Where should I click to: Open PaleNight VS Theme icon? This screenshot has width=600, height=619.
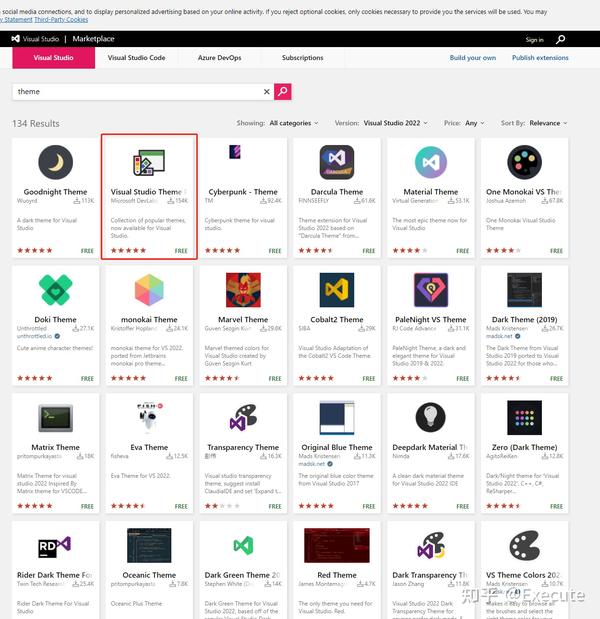(x=431, y=290)
